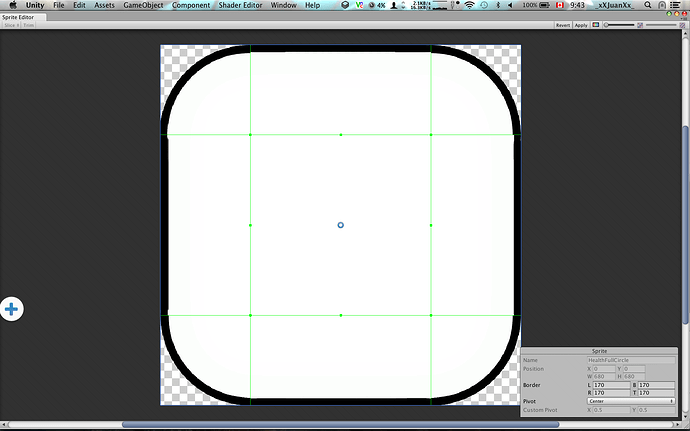Open the _xXJuanXx_ user menu

[613, 5]
